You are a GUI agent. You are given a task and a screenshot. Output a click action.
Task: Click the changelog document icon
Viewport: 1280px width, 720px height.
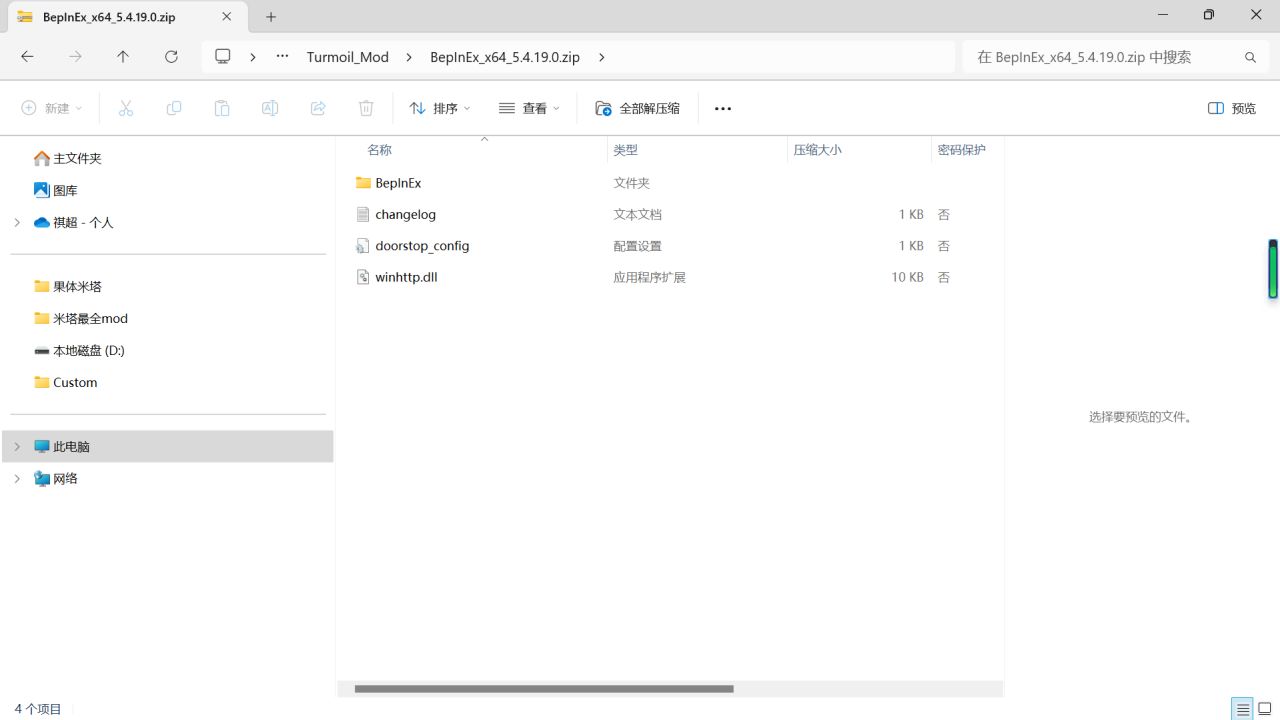[363, 214]
